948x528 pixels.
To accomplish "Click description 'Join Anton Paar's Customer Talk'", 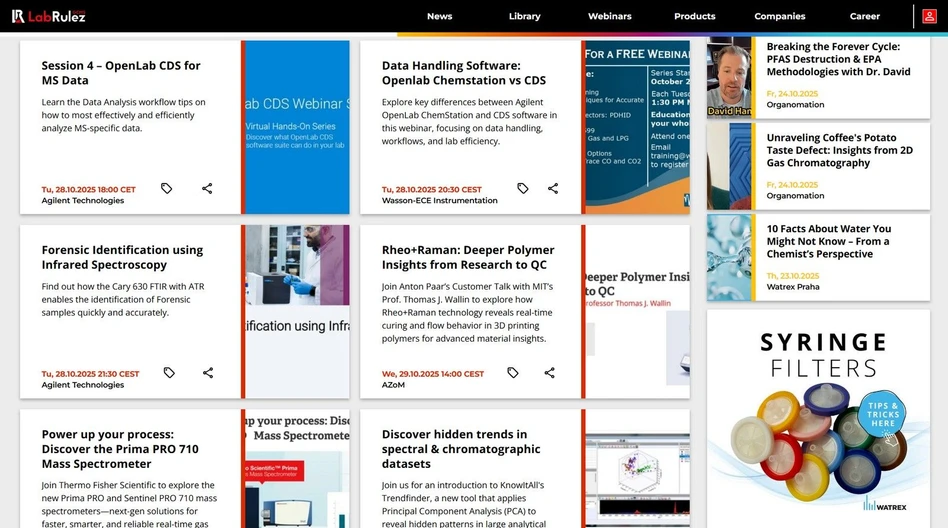I will coord(467,313).
